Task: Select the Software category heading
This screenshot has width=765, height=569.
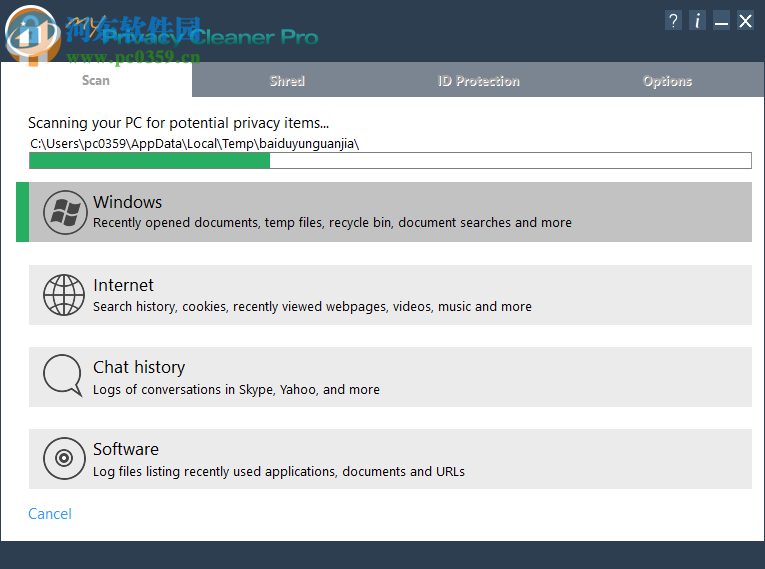Action: pyautogui.click(x=126, y=449)
